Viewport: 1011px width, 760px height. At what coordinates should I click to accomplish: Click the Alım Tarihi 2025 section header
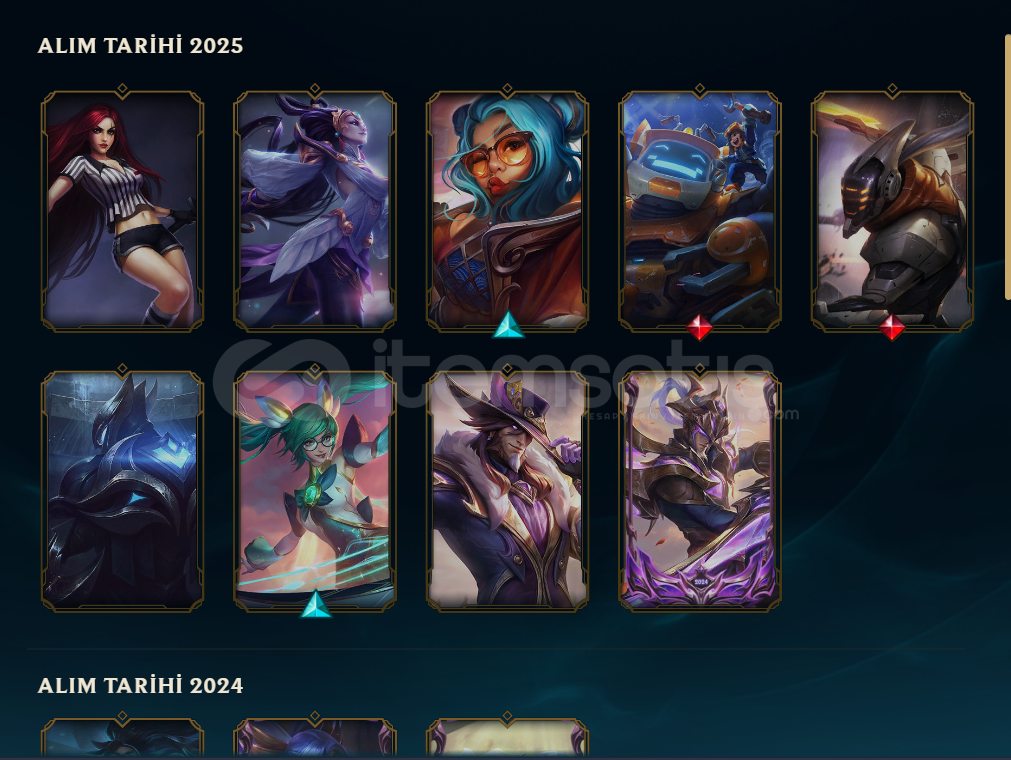pyautogui.click(x=141, y=46)
